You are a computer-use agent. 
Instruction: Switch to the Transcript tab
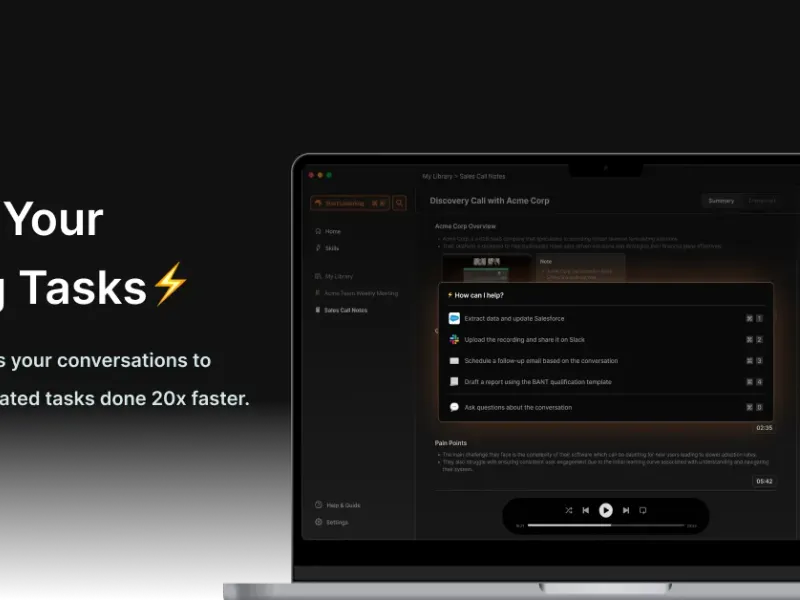tap(762, 200)
